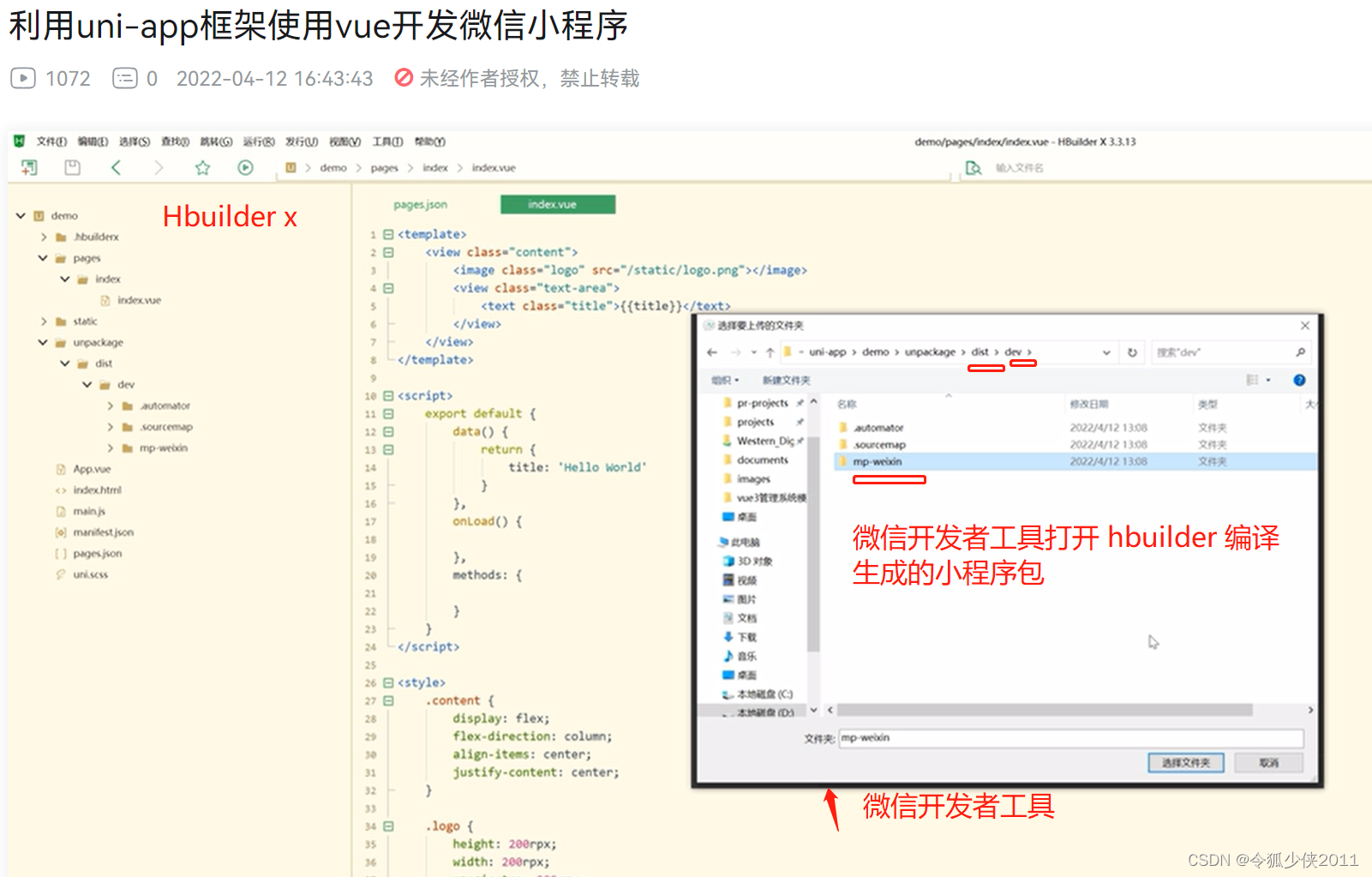
Task: Open uni.scss in project tree
Action: 90,574
